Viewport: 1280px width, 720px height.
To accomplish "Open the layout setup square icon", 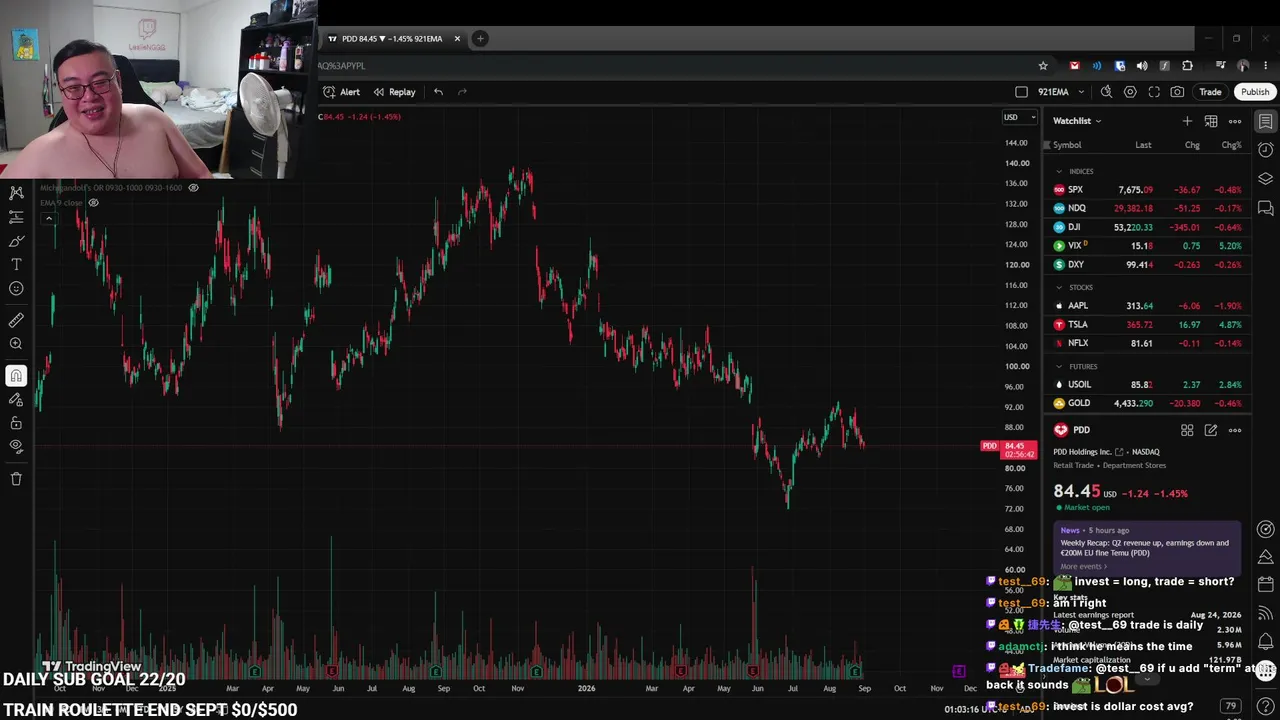I will pyautogui.click(x=1021, y=92).
